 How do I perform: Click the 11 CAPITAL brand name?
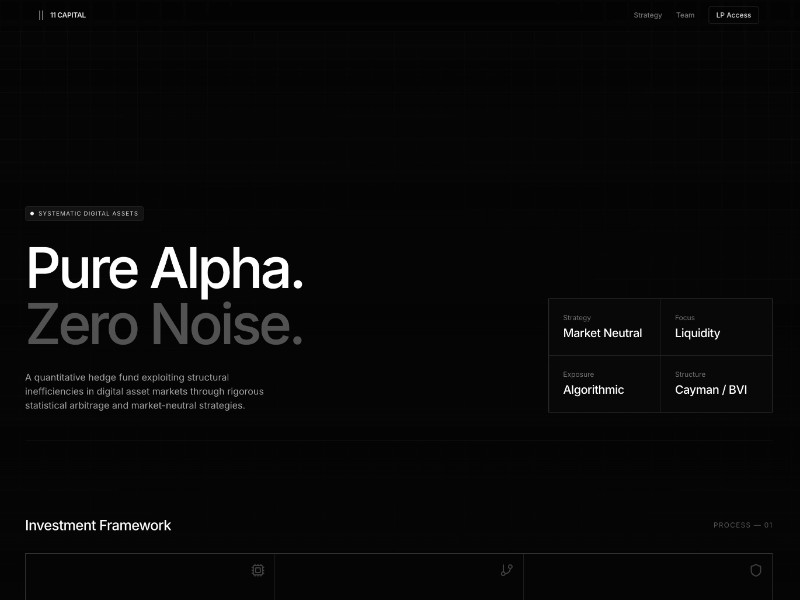click(x=68, y=15)
